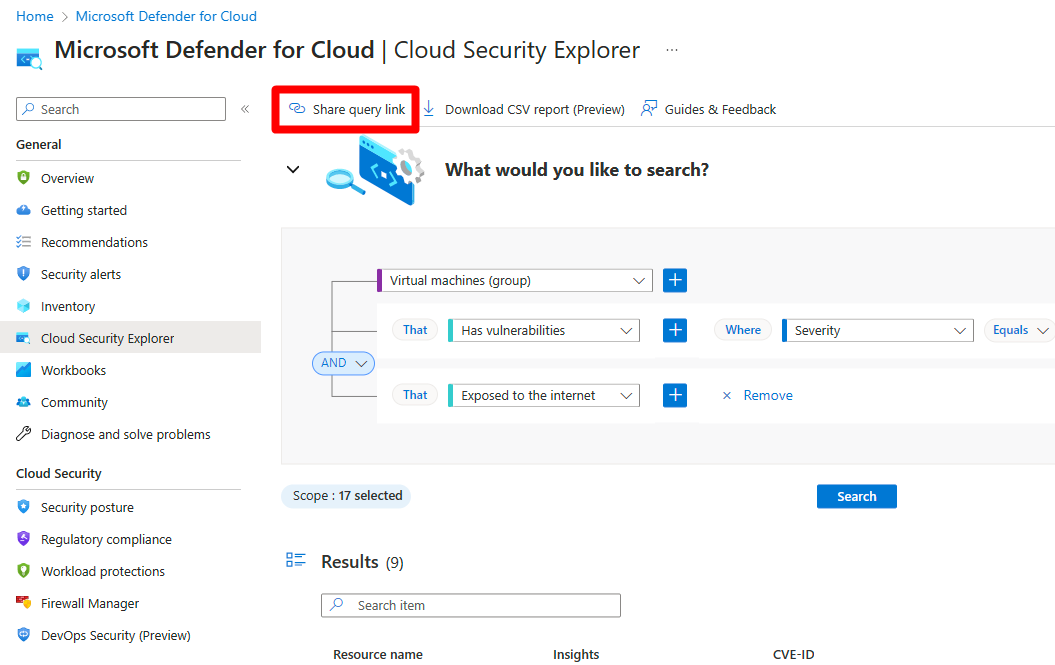Open the Equals operator dropdown
This screenshot has height=665, width=1055.
(x=1020, y=330)
